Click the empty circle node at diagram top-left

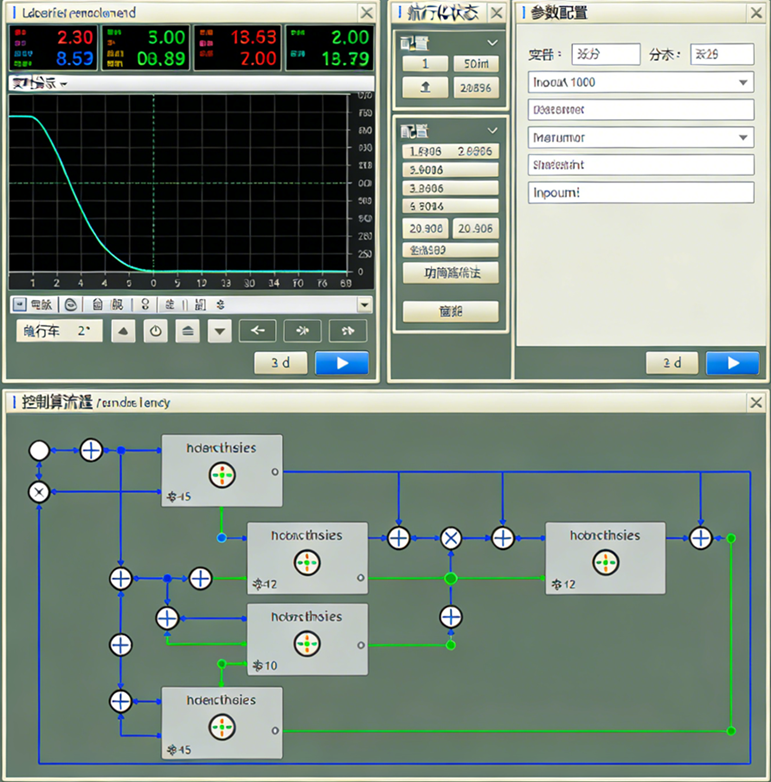38,450
